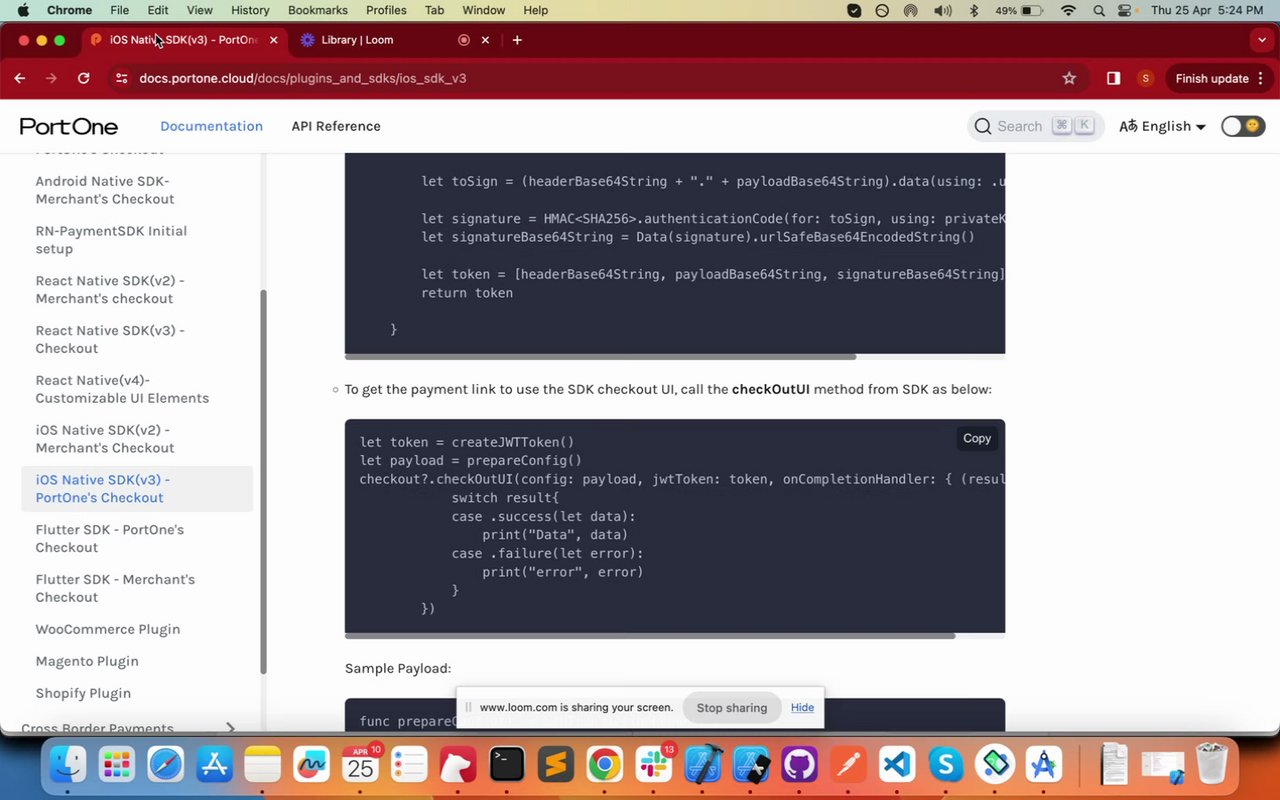Click the docs Search field
Screen dimensions: 1280x800
[x=1034, y=126]
